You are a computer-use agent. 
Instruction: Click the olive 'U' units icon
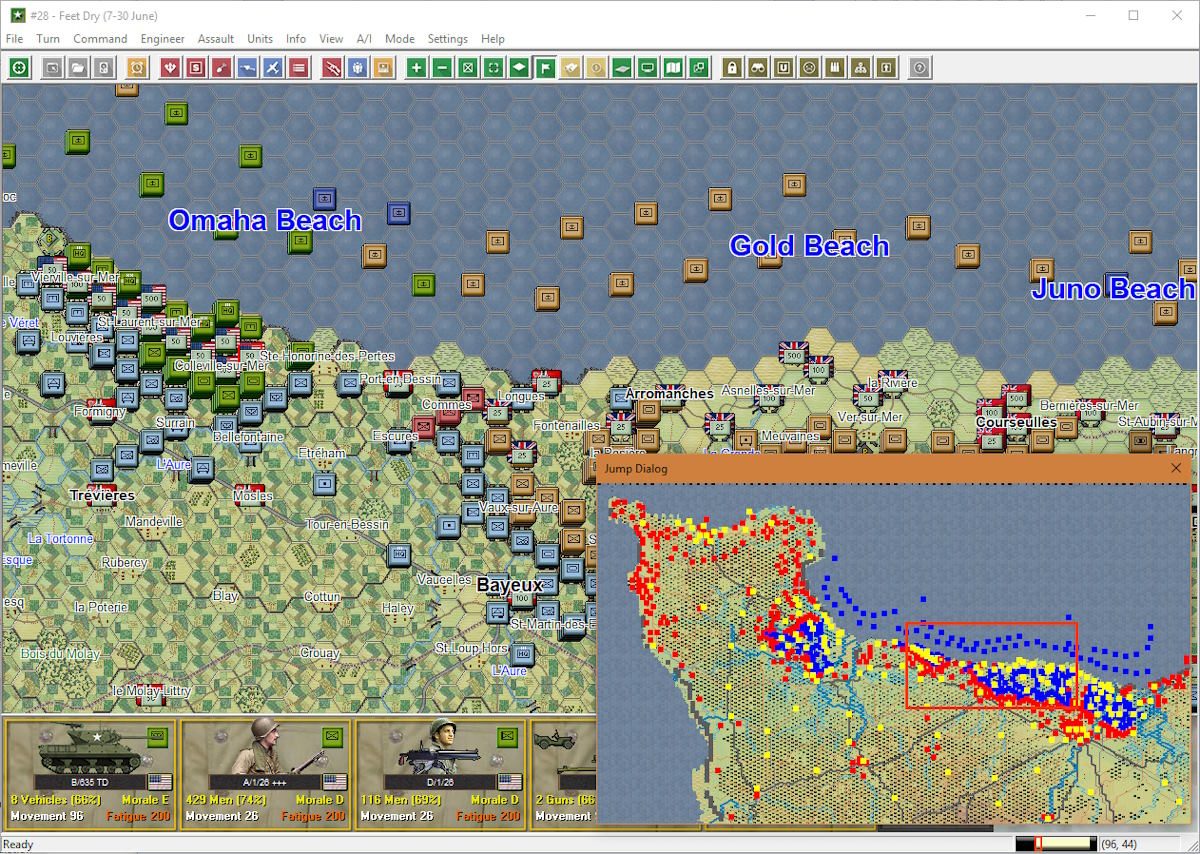click(x=784, y=68)
